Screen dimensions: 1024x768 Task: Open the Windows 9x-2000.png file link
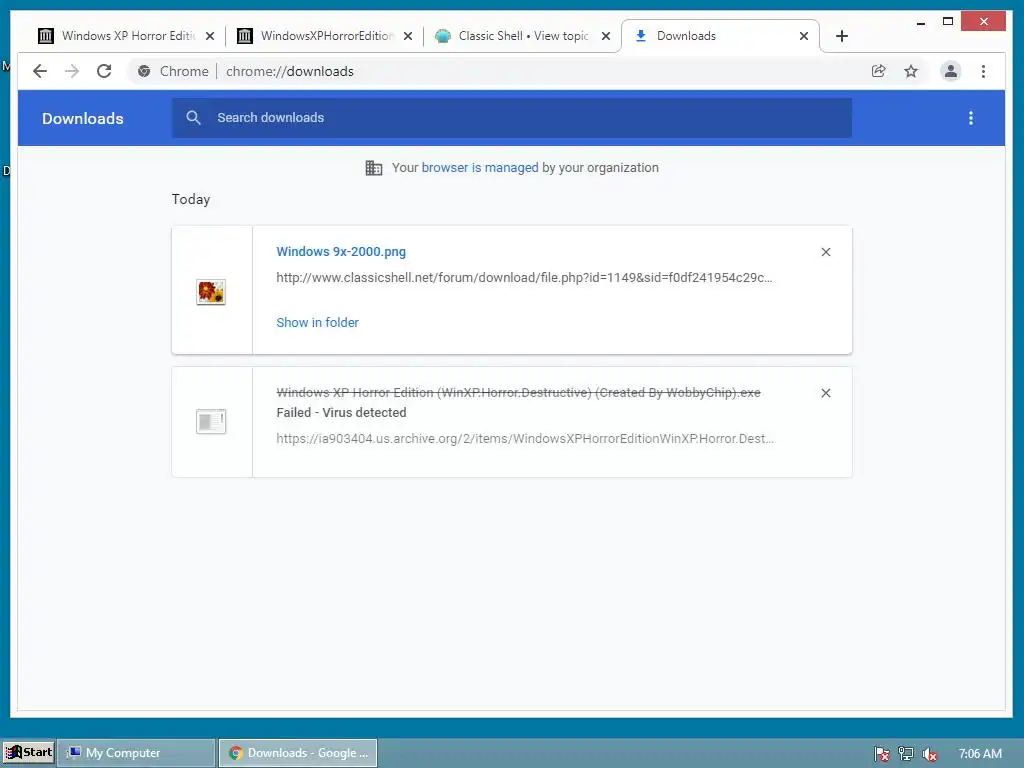pos(341,251)
